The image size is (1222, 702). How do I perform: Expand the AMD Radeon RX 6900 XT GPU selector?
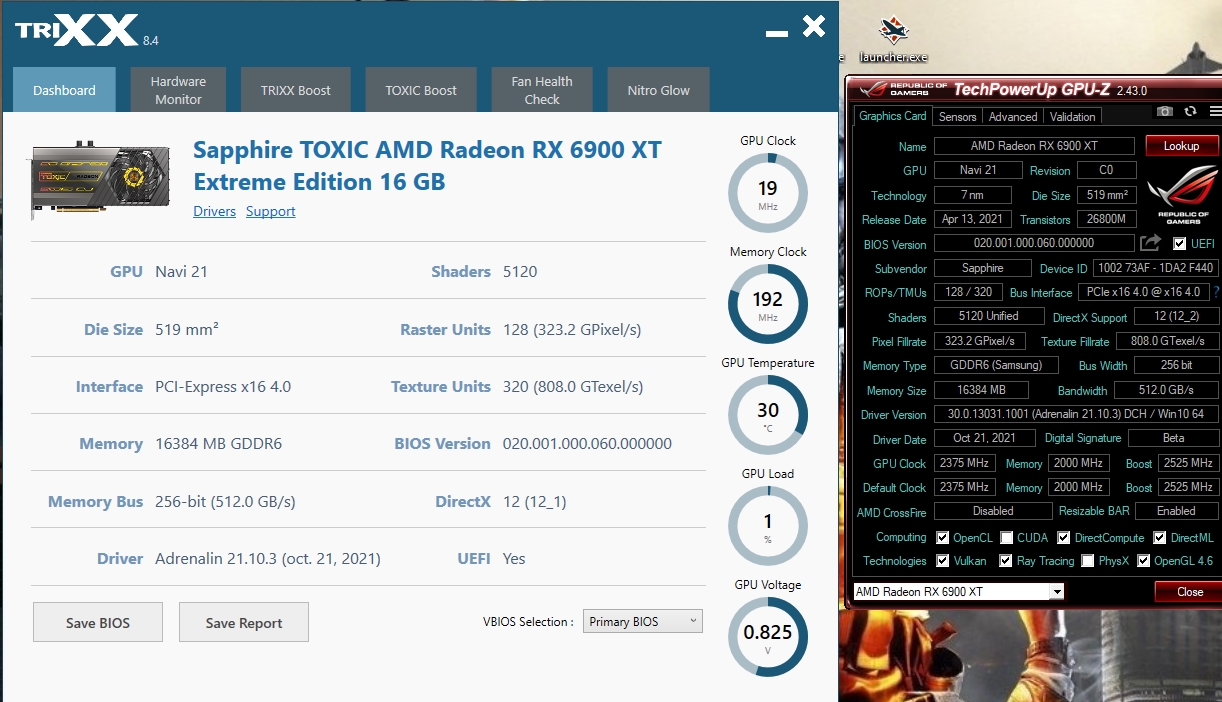(958, 592)
